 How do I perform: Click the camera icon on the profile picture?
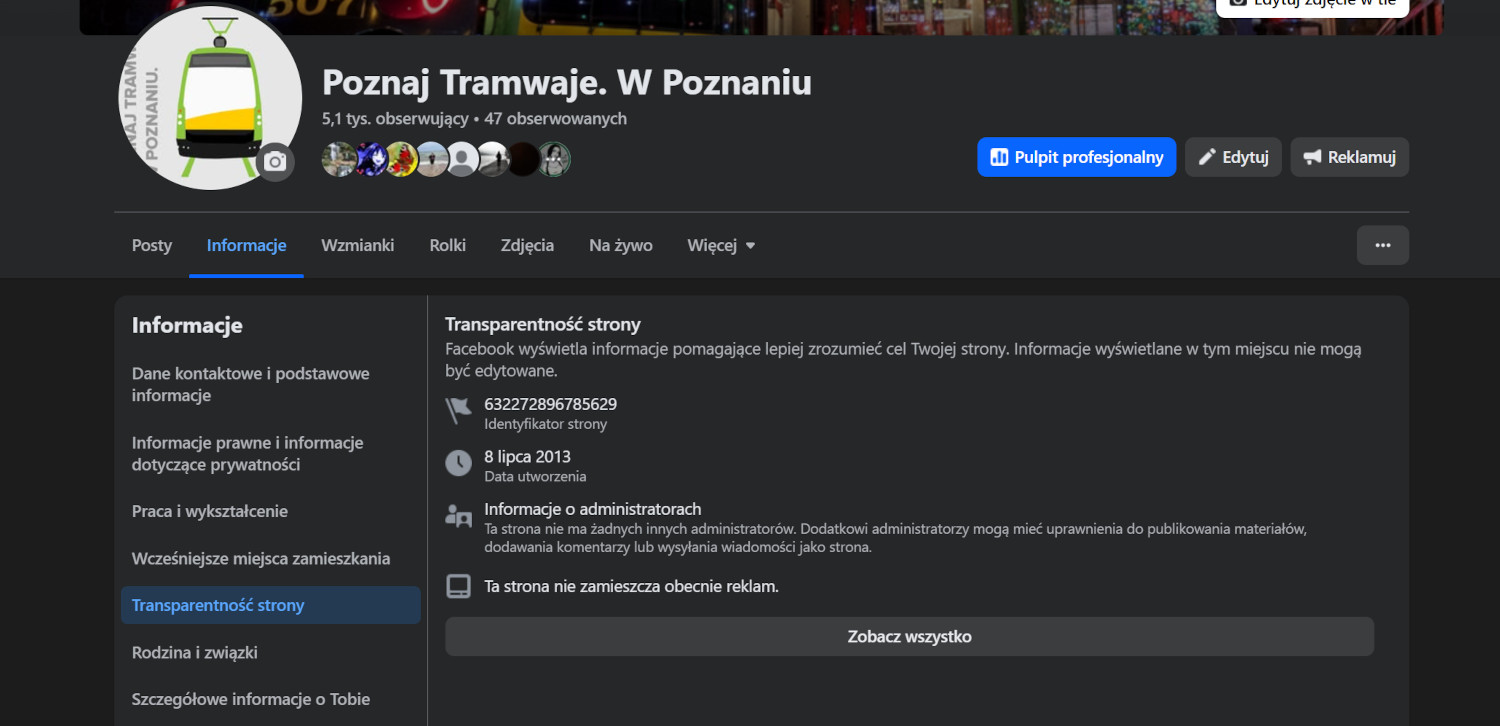click(x=275, y=161)
